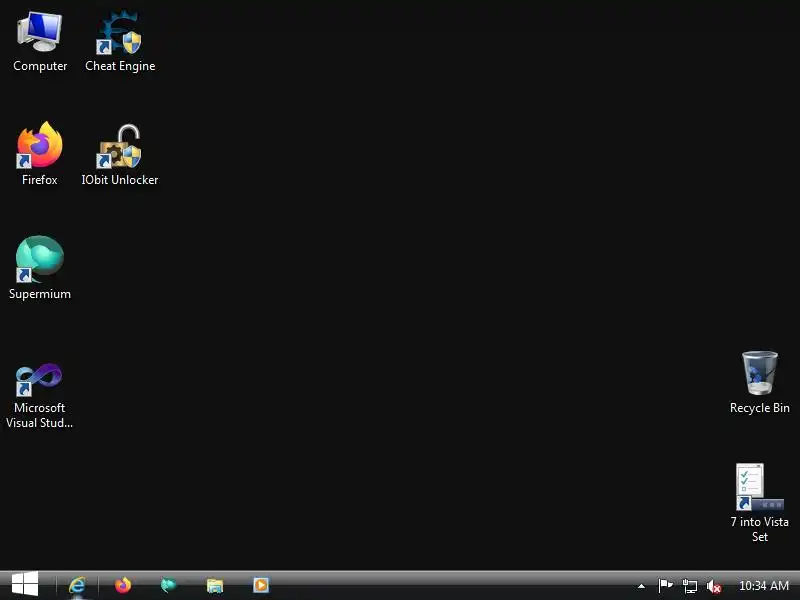
Task: Select the Supermium desktop shortcut
Action: pos(40,268)
